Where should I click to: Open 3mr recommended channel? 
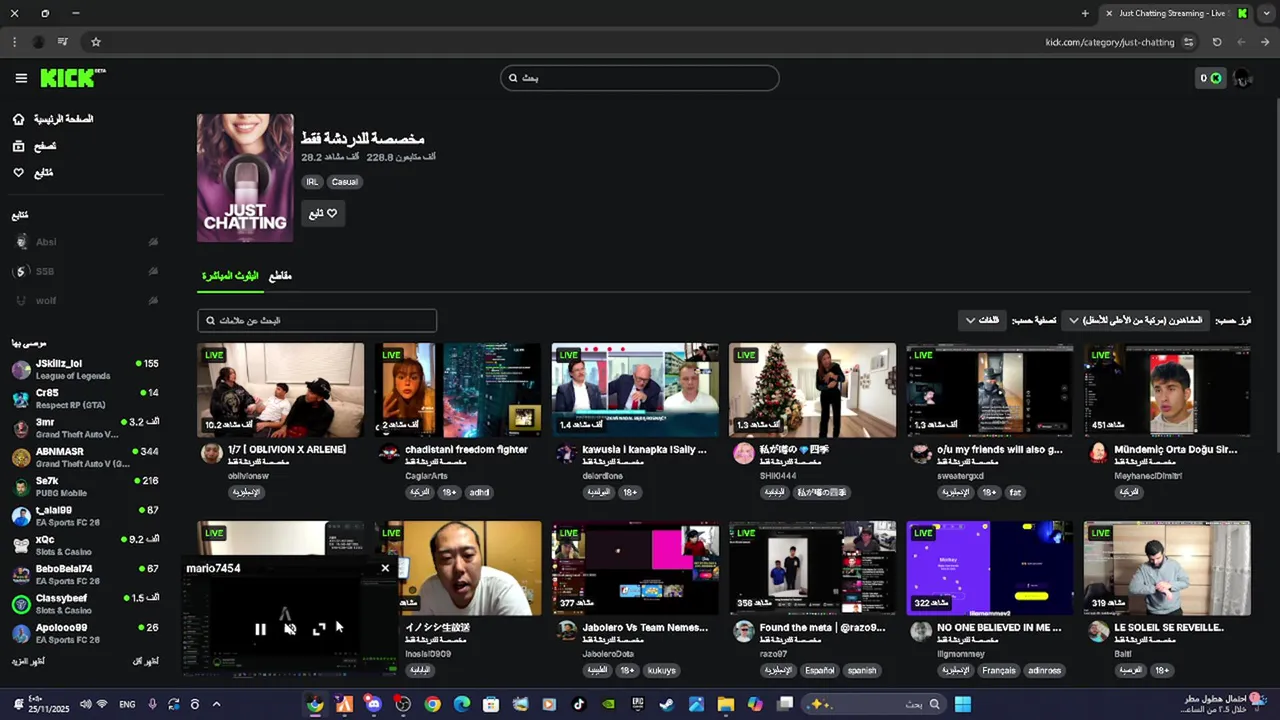[x=85, y=428]
